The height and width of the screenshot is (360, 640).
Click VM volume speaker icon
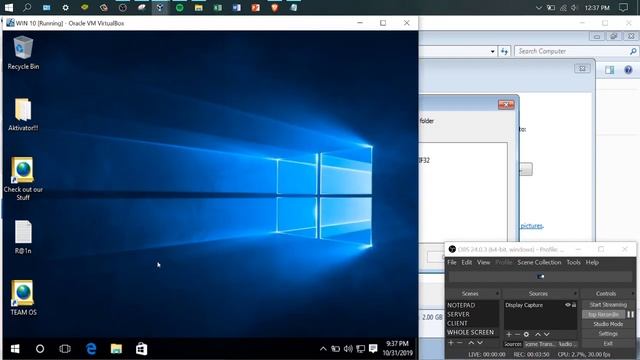[348, 349]
